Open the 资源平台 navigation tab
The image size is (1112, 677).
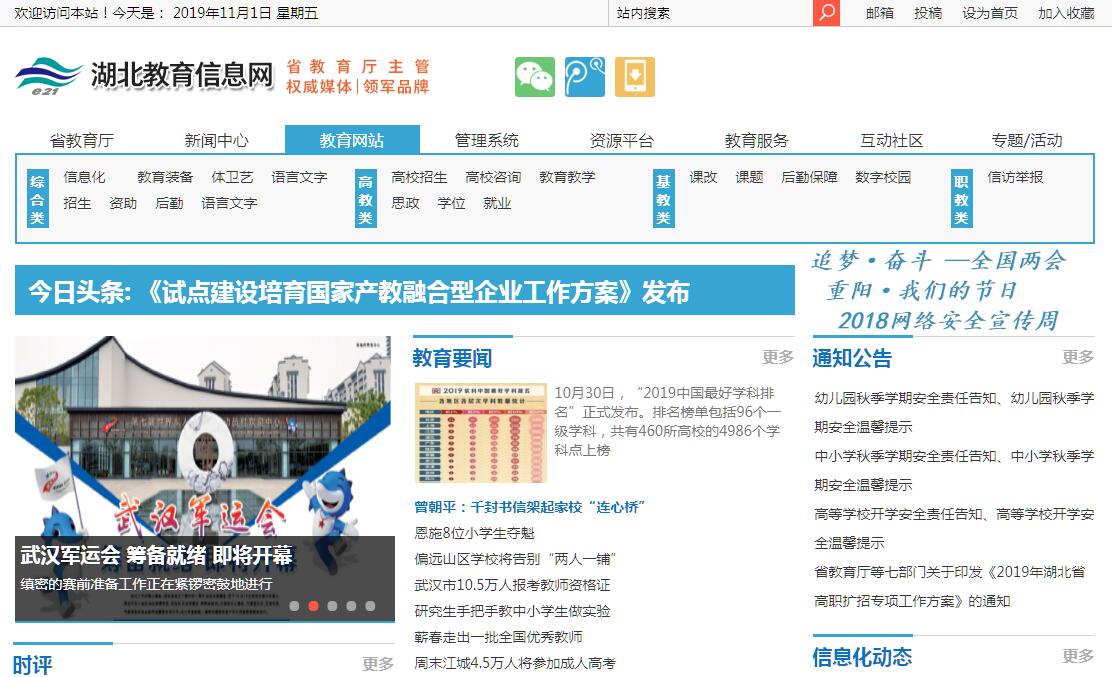622,140
